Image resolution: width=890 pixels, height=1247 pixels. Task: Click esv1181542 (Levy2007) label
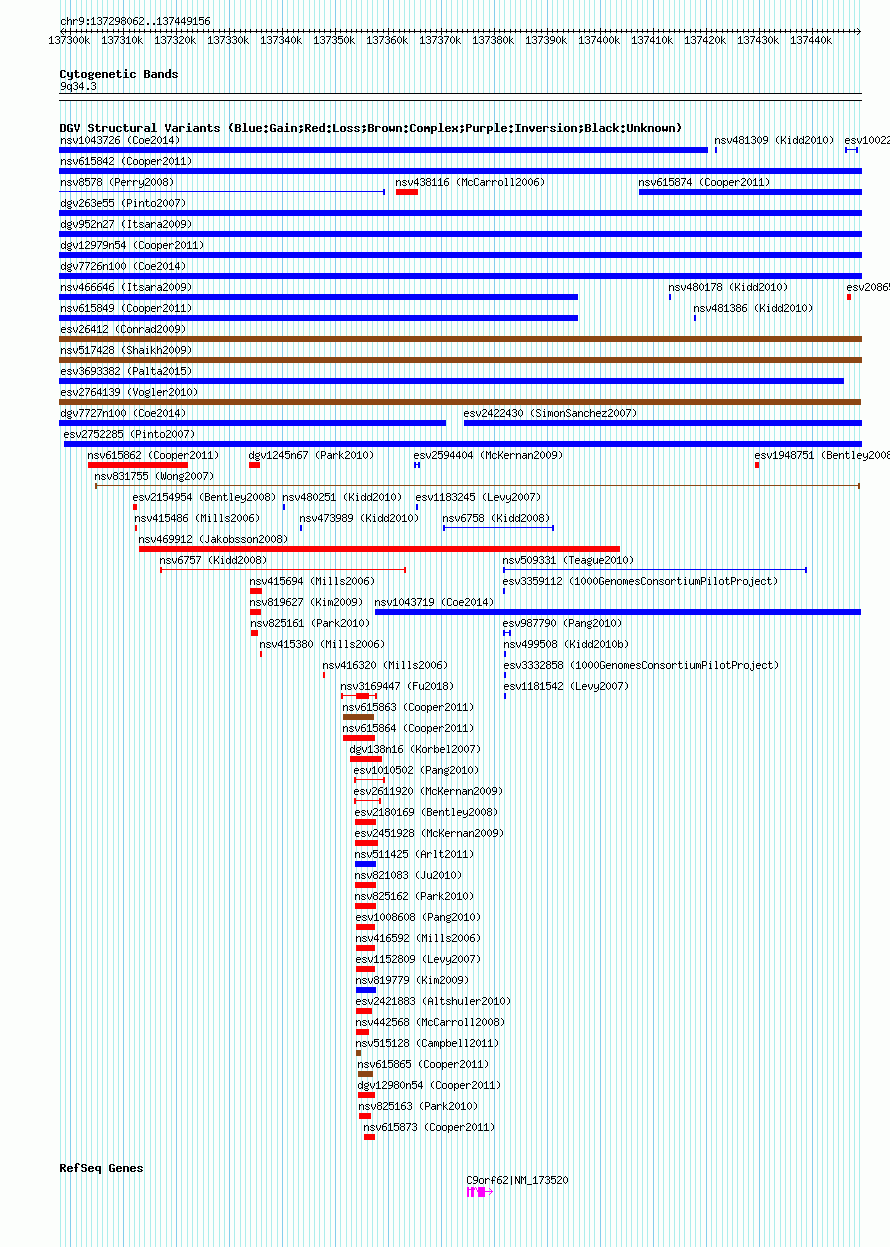(565, 686)
